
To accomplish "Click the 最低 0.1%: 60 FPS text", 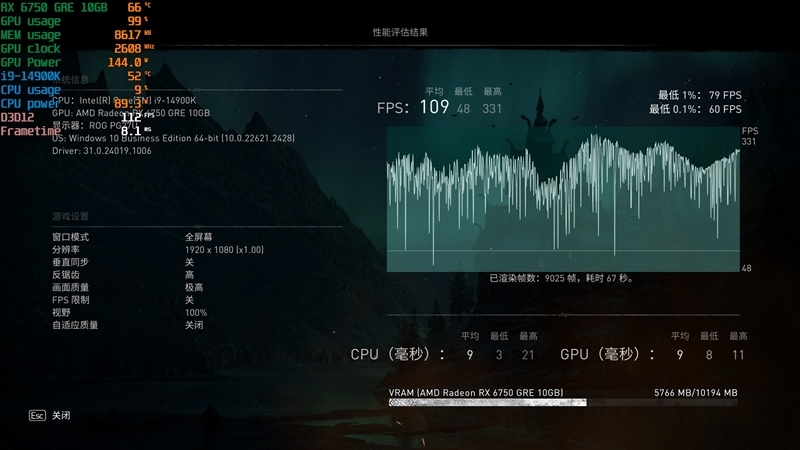I will (695, 109).
